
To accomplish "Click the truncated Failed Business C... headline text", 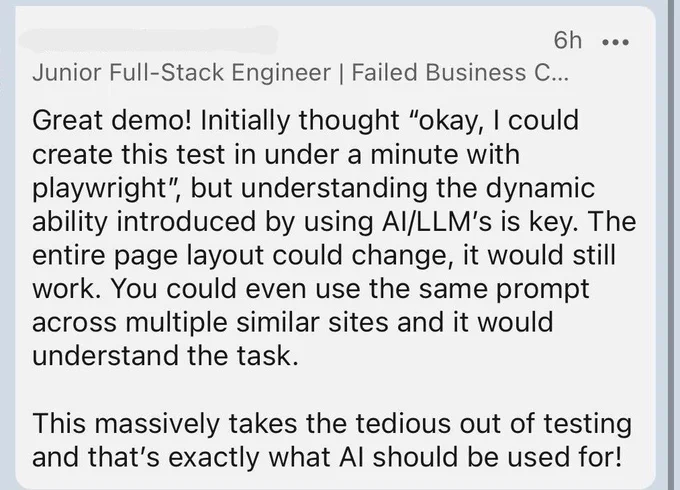I will [x=460, y=72].
